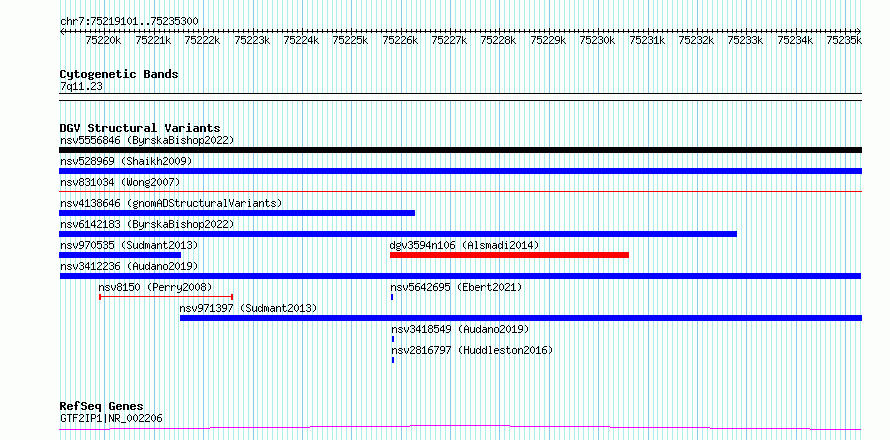Click the 75226k ruler tick label

400,40
